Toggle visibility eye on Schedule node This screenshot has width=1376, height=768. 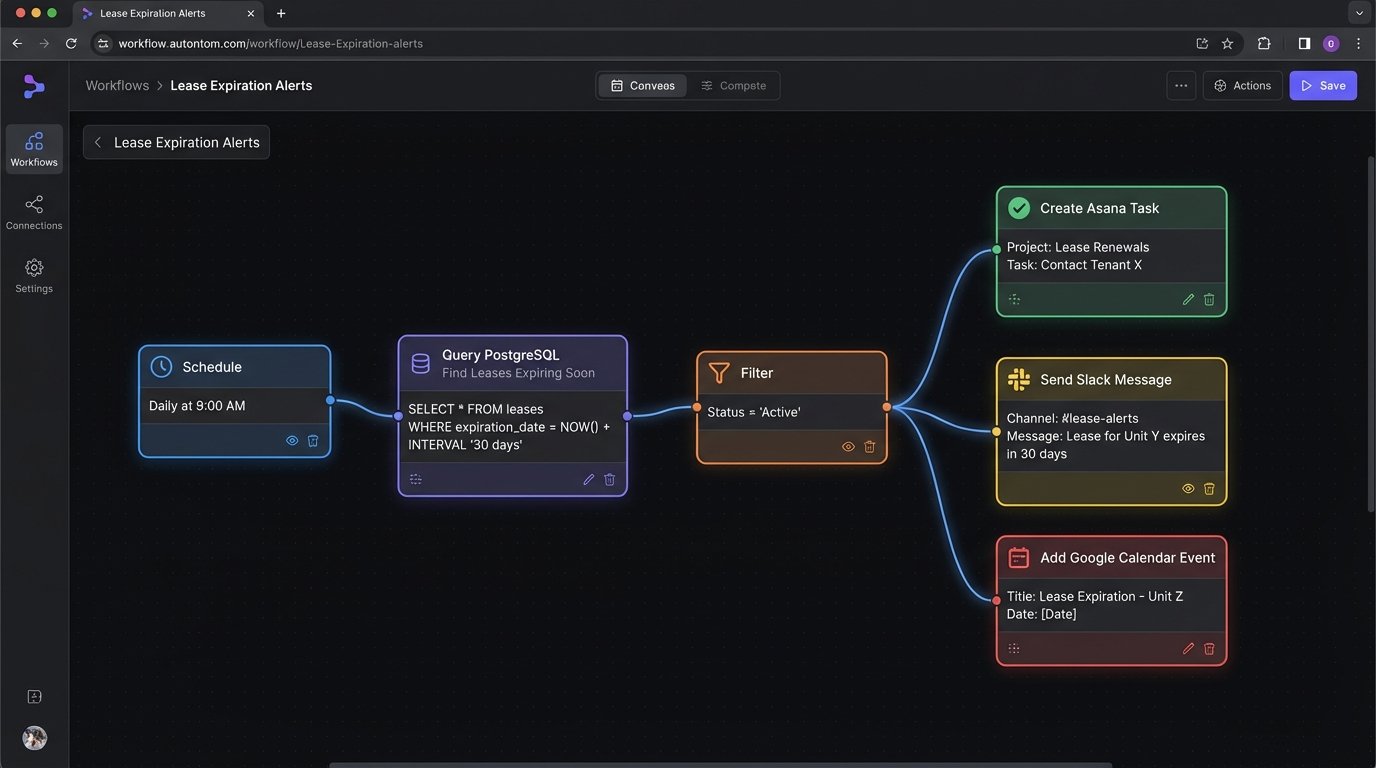(x=292, y=440)
